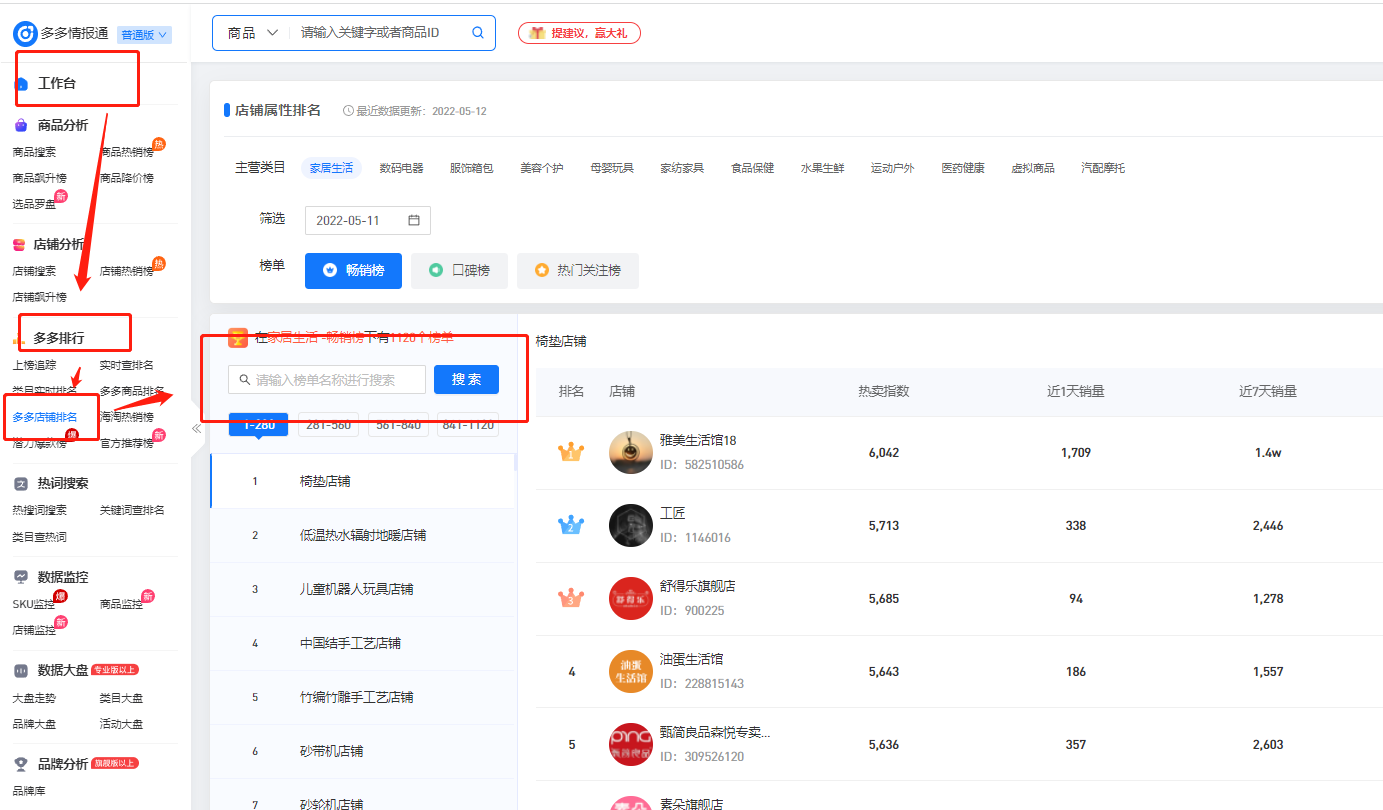Show list range 281-560

coord(329,425)
